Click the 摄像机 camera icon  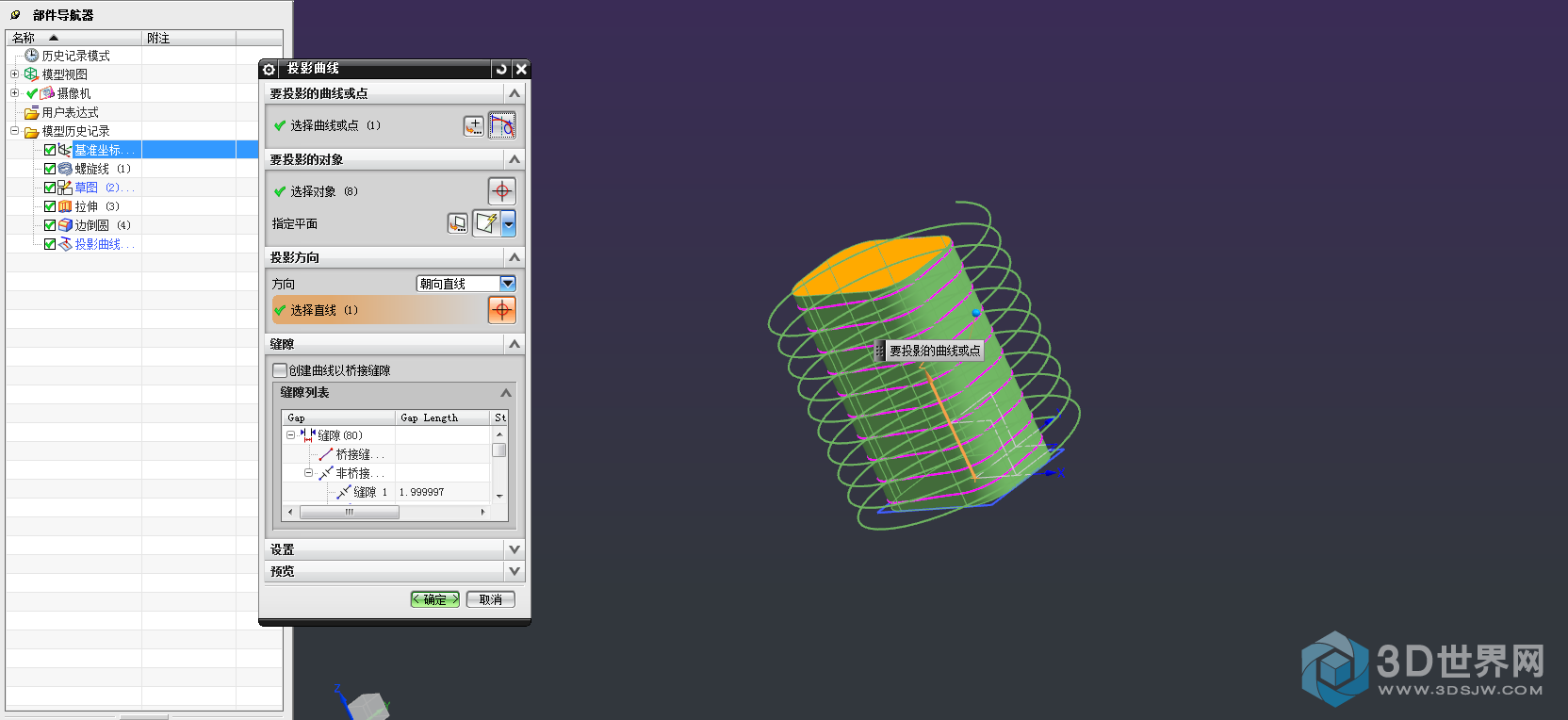pyautogui.click(x=47, y=93)
